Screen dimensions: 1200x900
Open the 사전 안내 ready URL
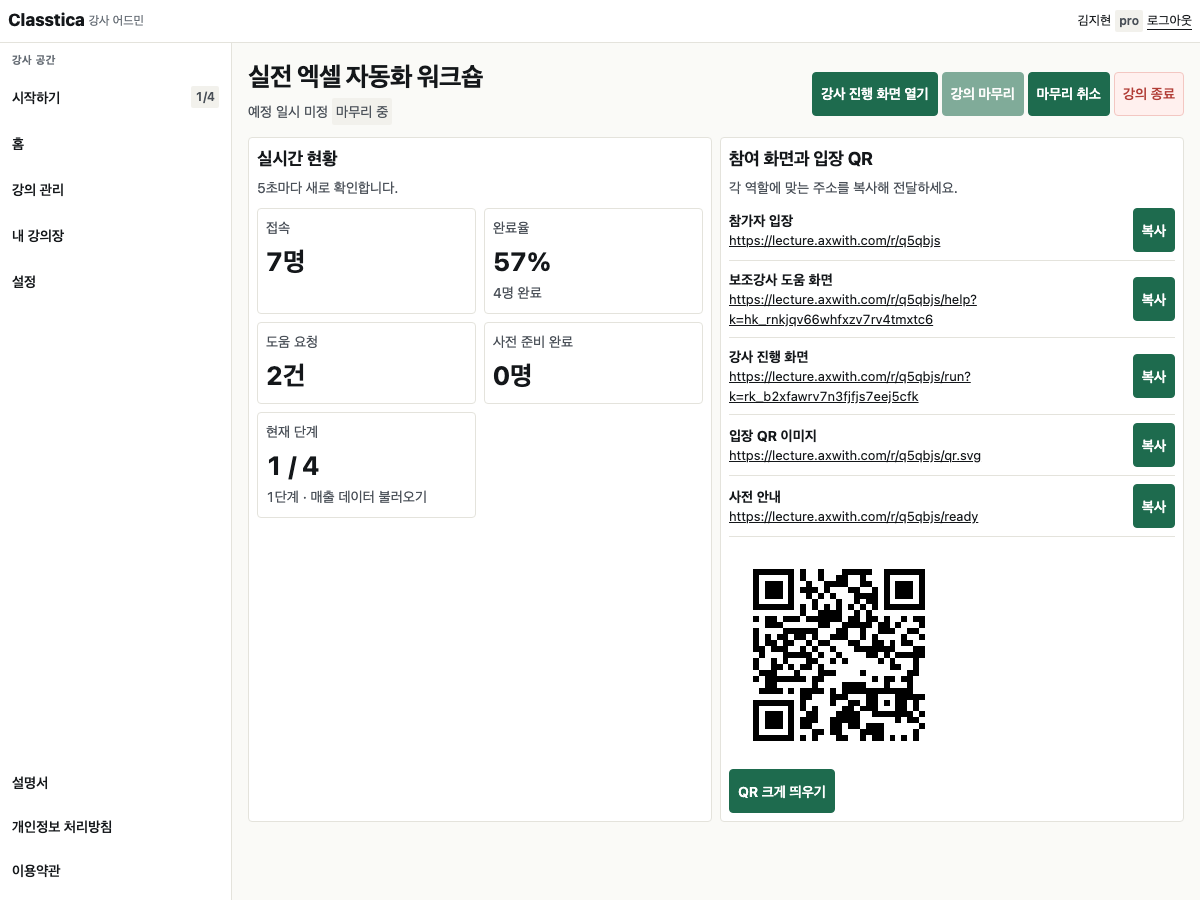(853, 516)
